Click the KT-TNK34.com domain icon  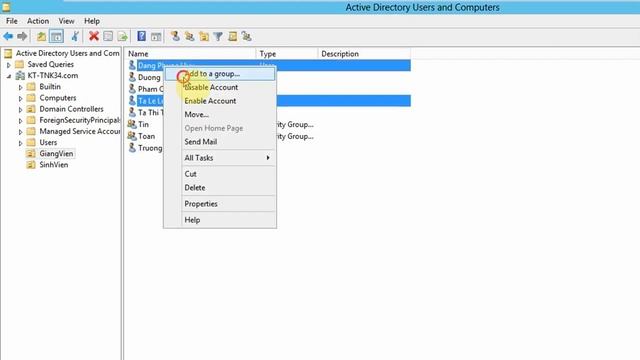[20, 76]
